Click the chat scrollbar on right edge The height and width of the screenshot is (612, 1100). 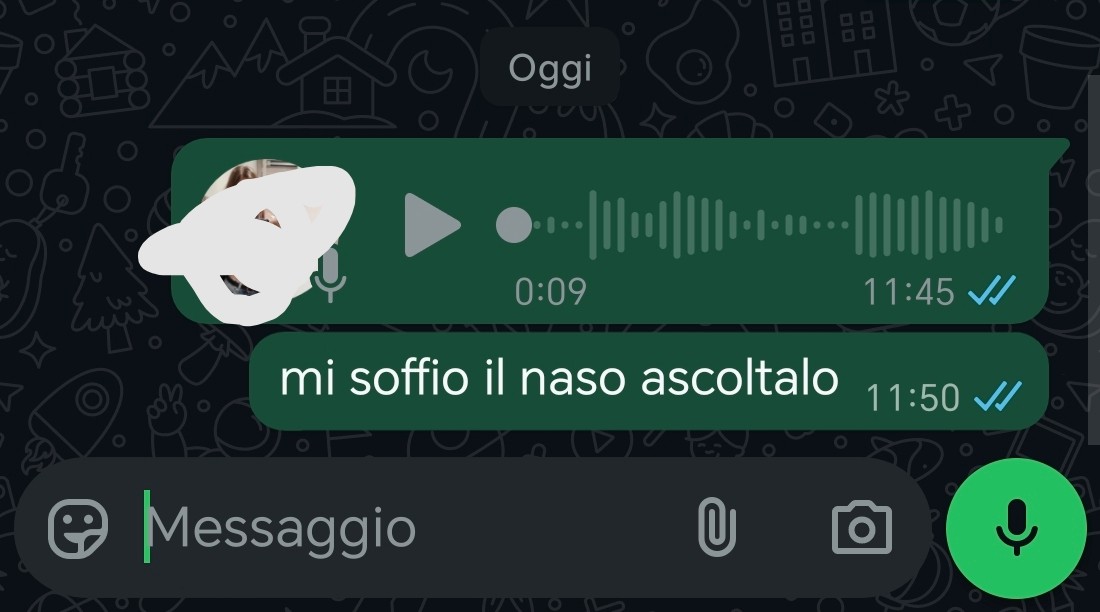1094,260
